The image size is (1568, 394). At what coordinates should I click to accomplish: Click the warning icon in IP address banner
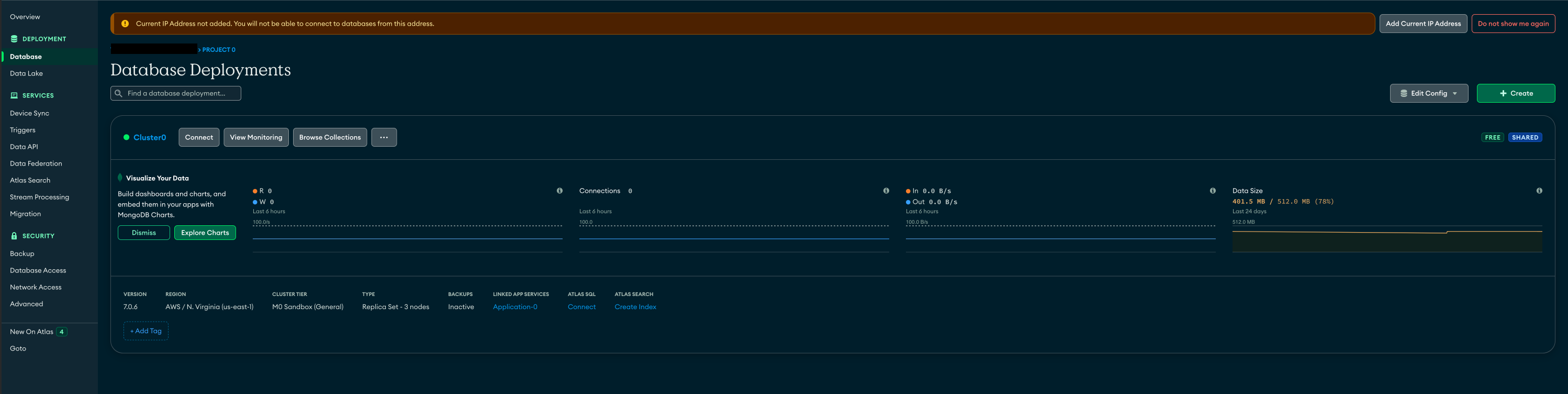coord(125,24)
